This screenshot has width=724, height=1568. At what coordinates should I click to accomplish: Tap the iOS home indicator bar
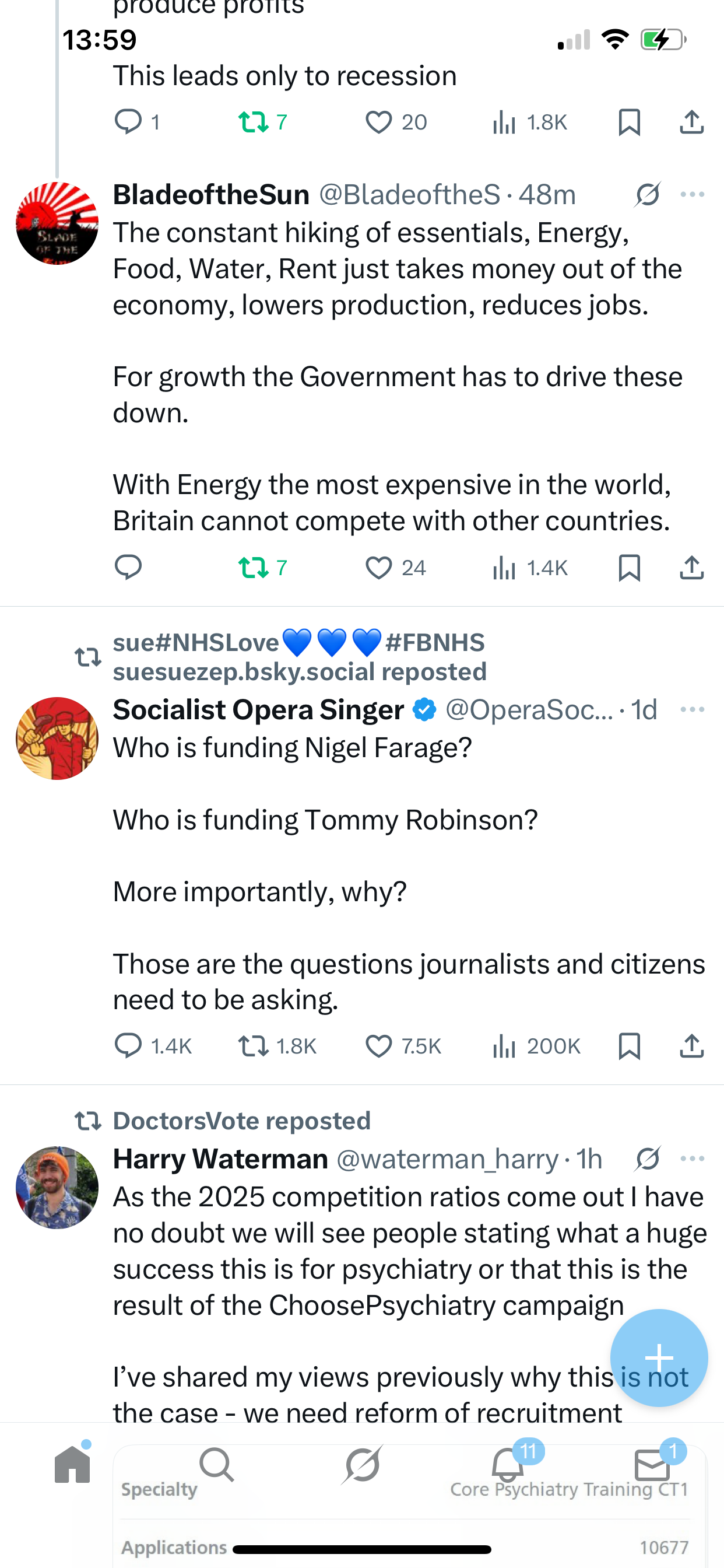click(362, 1549)
